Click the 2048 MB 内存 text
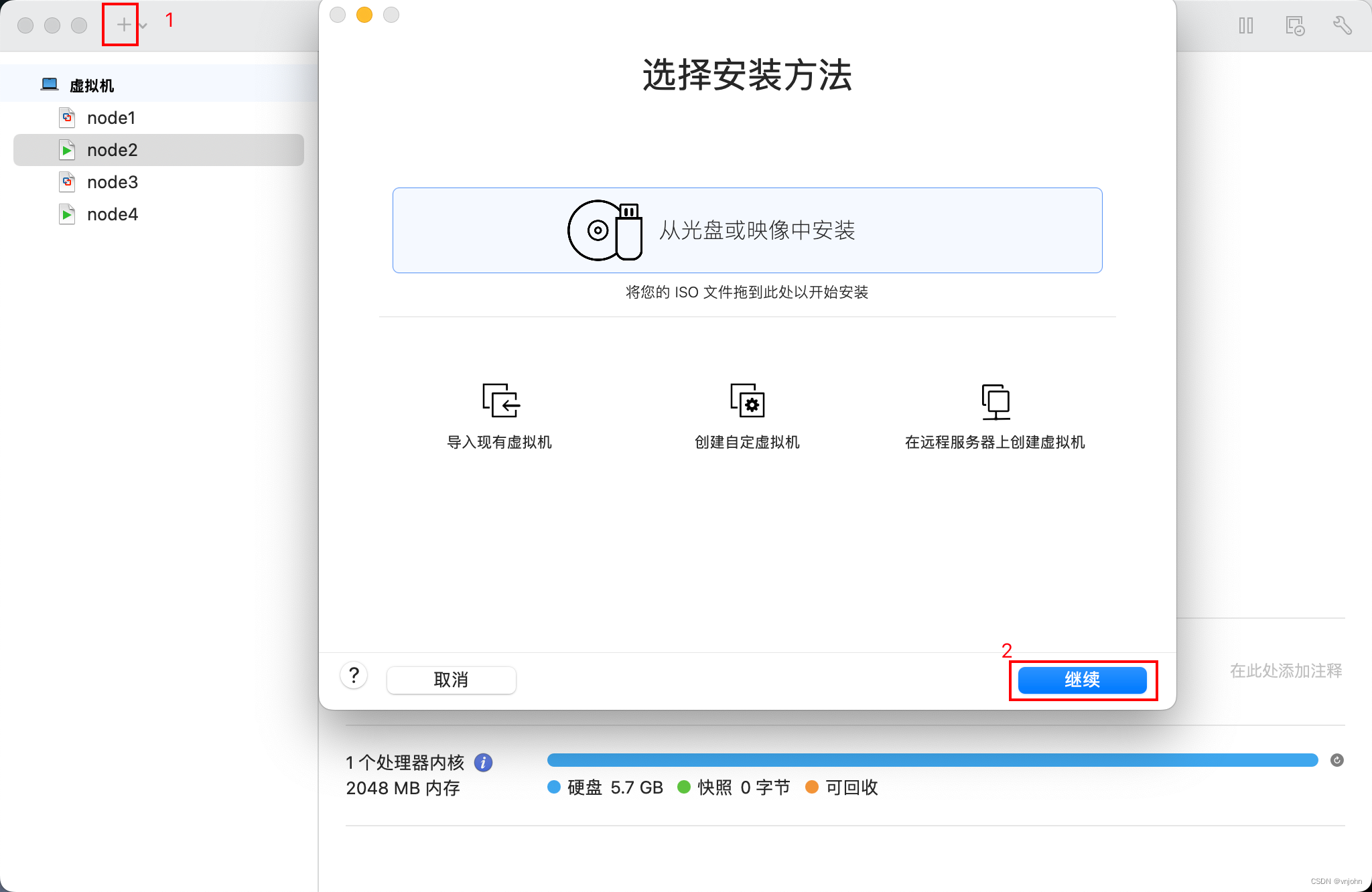 click(403, 788)
